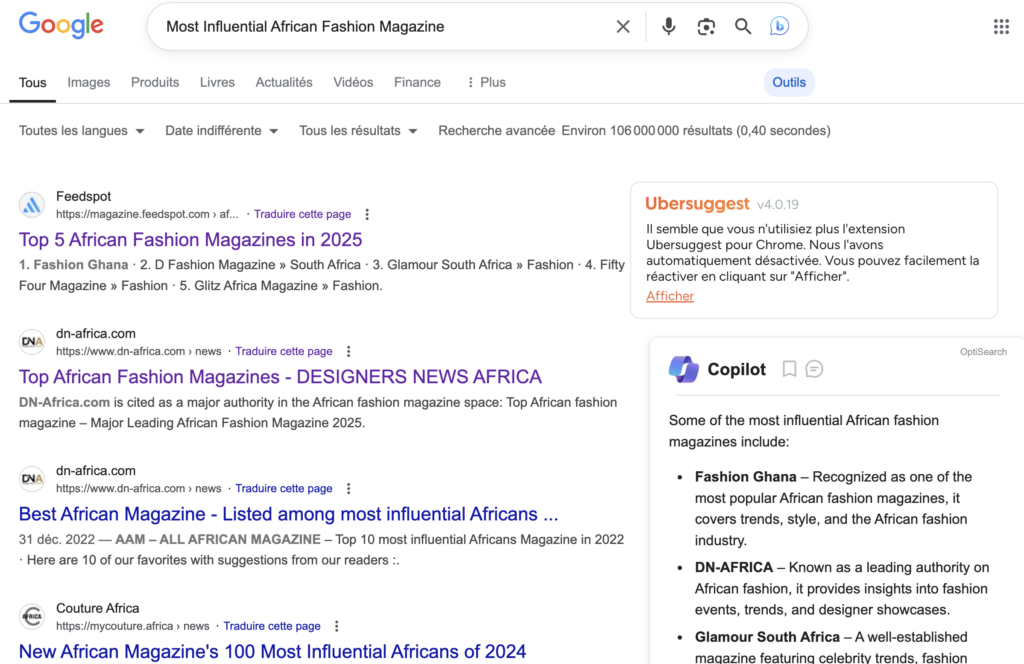The height and width of the screenshot is (664, 1024).
Task: Click Traduire cette page on the Best African Magazine result
Action: (284, 488)
